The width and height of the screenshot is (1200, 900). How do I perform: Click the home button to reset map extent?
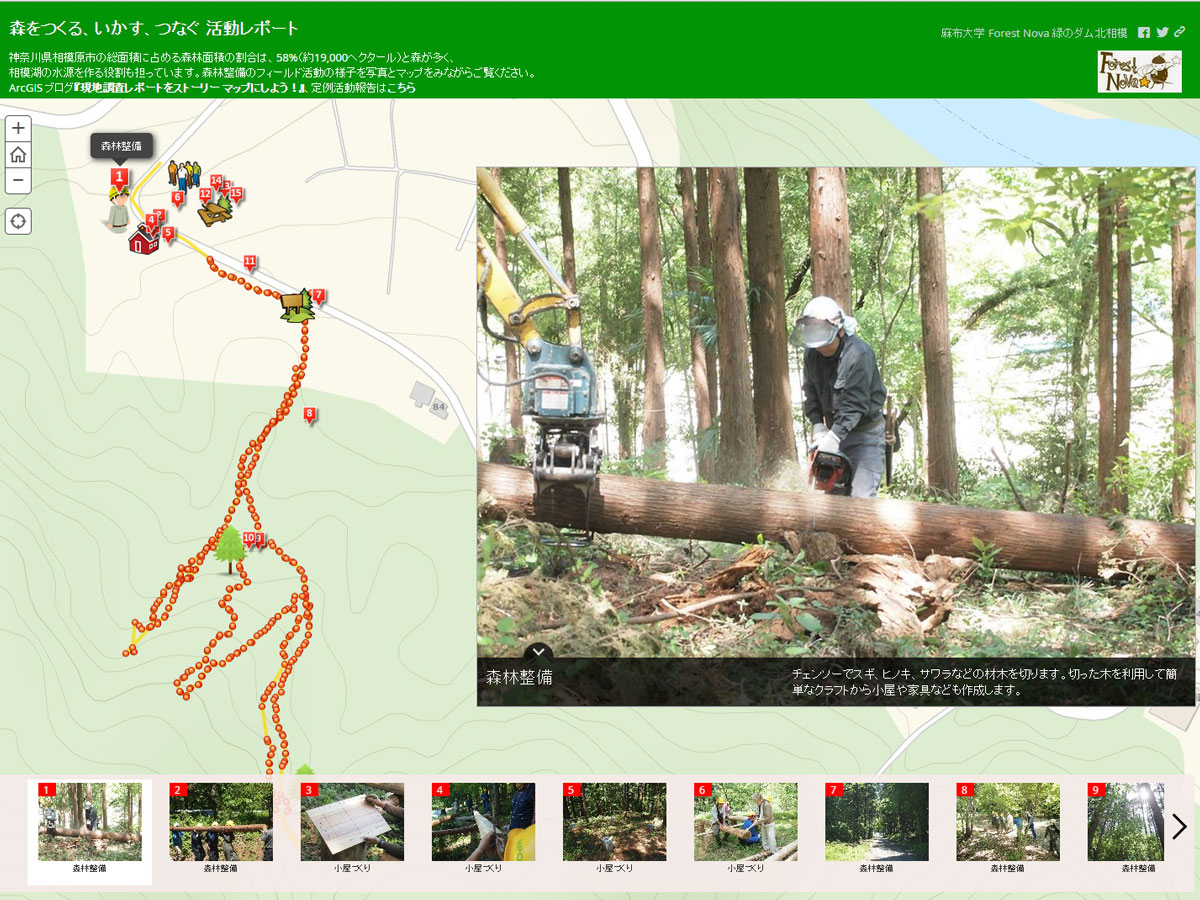tap(16, 155)
